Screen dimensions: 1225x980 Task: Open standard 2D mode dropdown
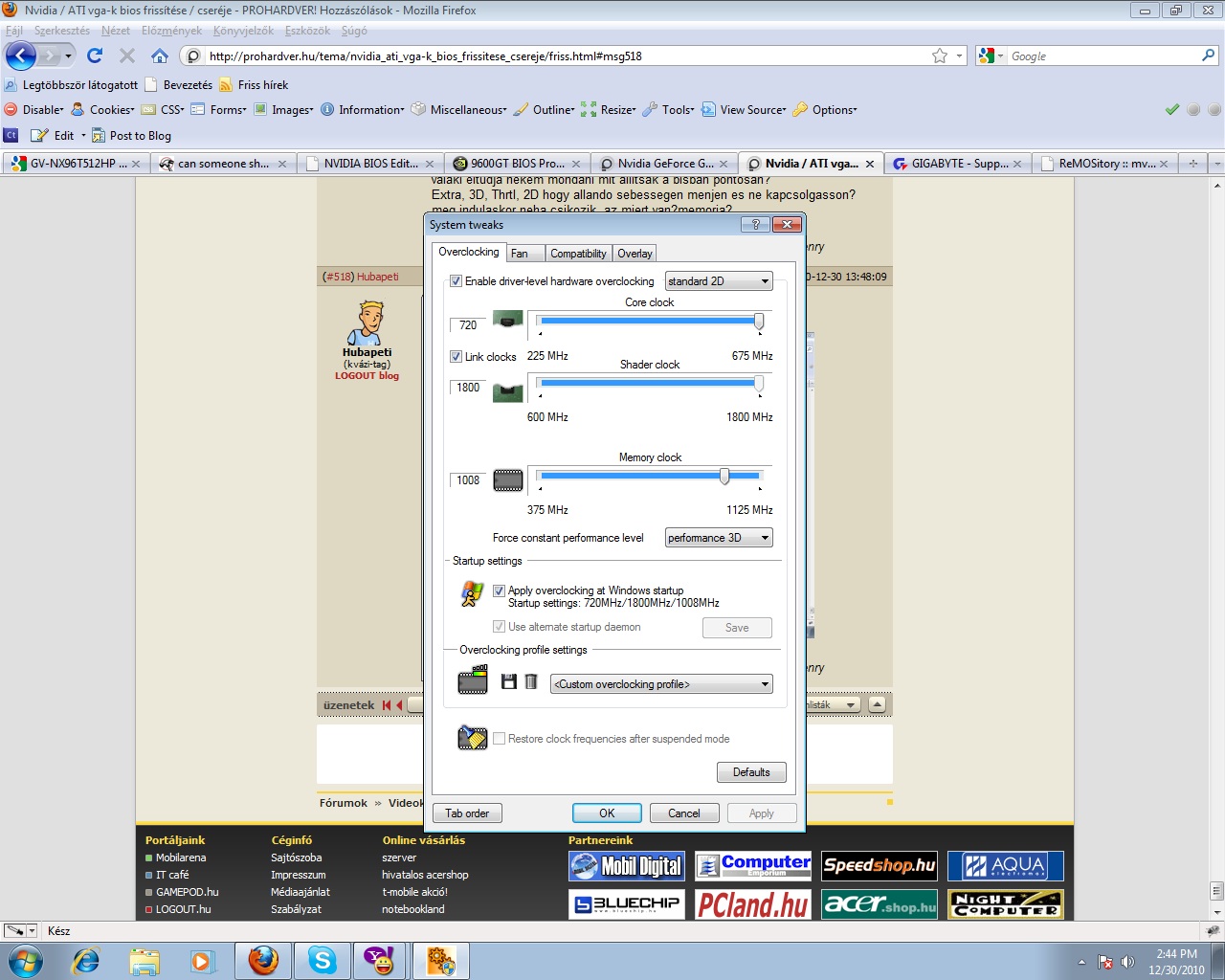pyautogui.click(x=719, y=281)
